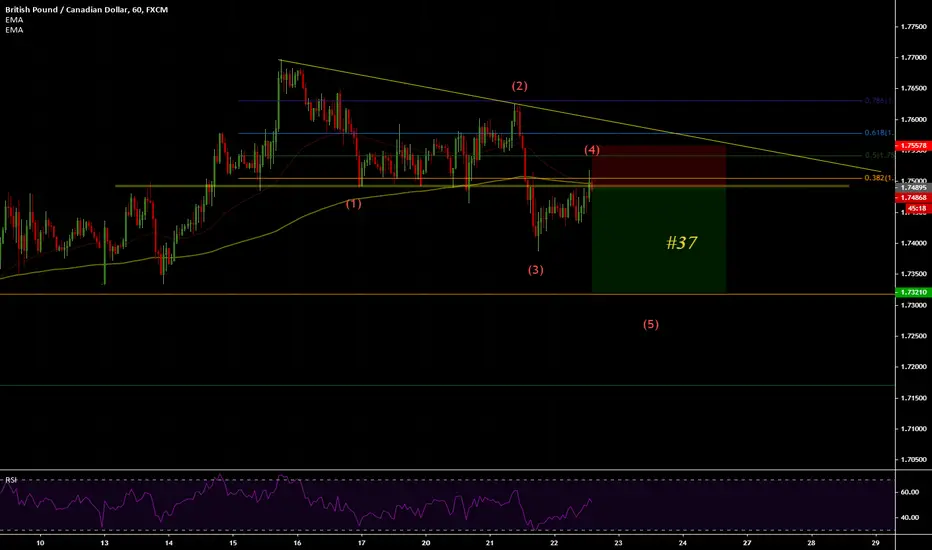Click the 1.74000 price axis label
The image size is (932, 550).
[x=914, y=243]
